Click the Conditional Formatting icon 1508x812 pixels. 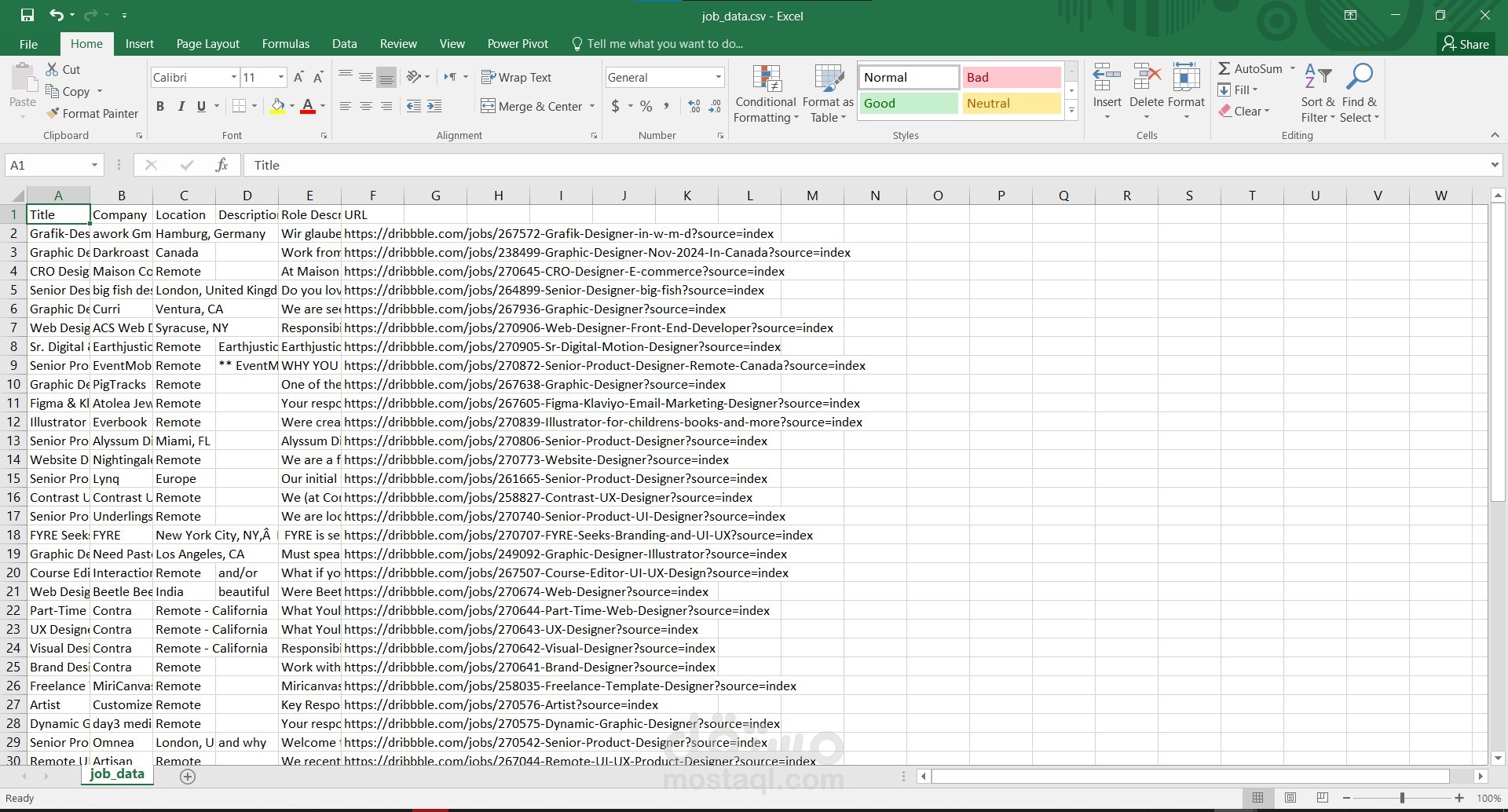click(766, 79)
